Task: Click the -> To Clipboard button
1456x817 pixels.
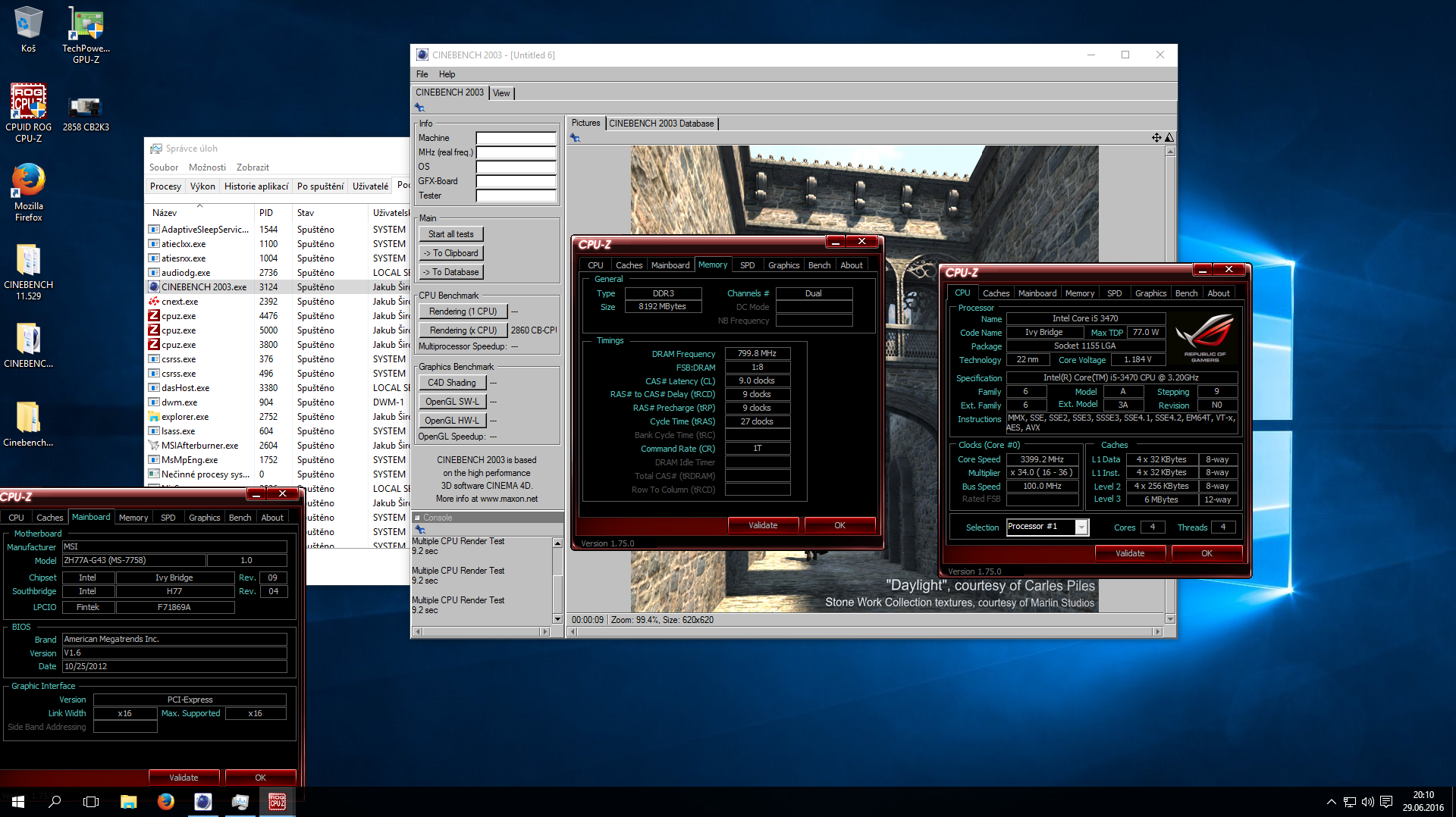Action: (x=450, y=253)
